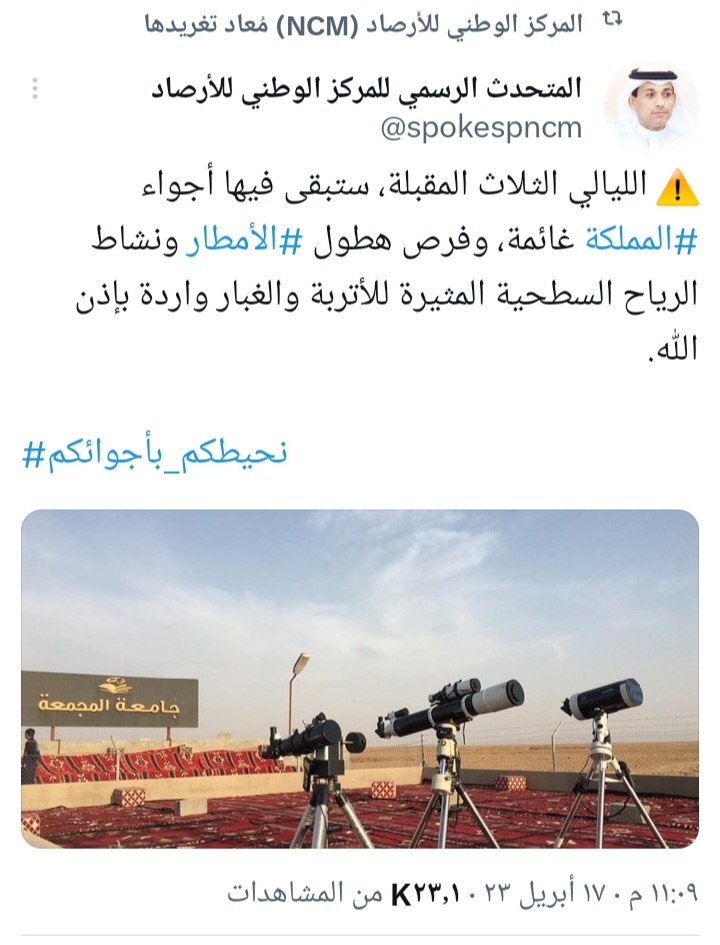This screenshot has width=720, height=945.
Task: Open the @spokespncm handle
Action: [x=481, y=128]
